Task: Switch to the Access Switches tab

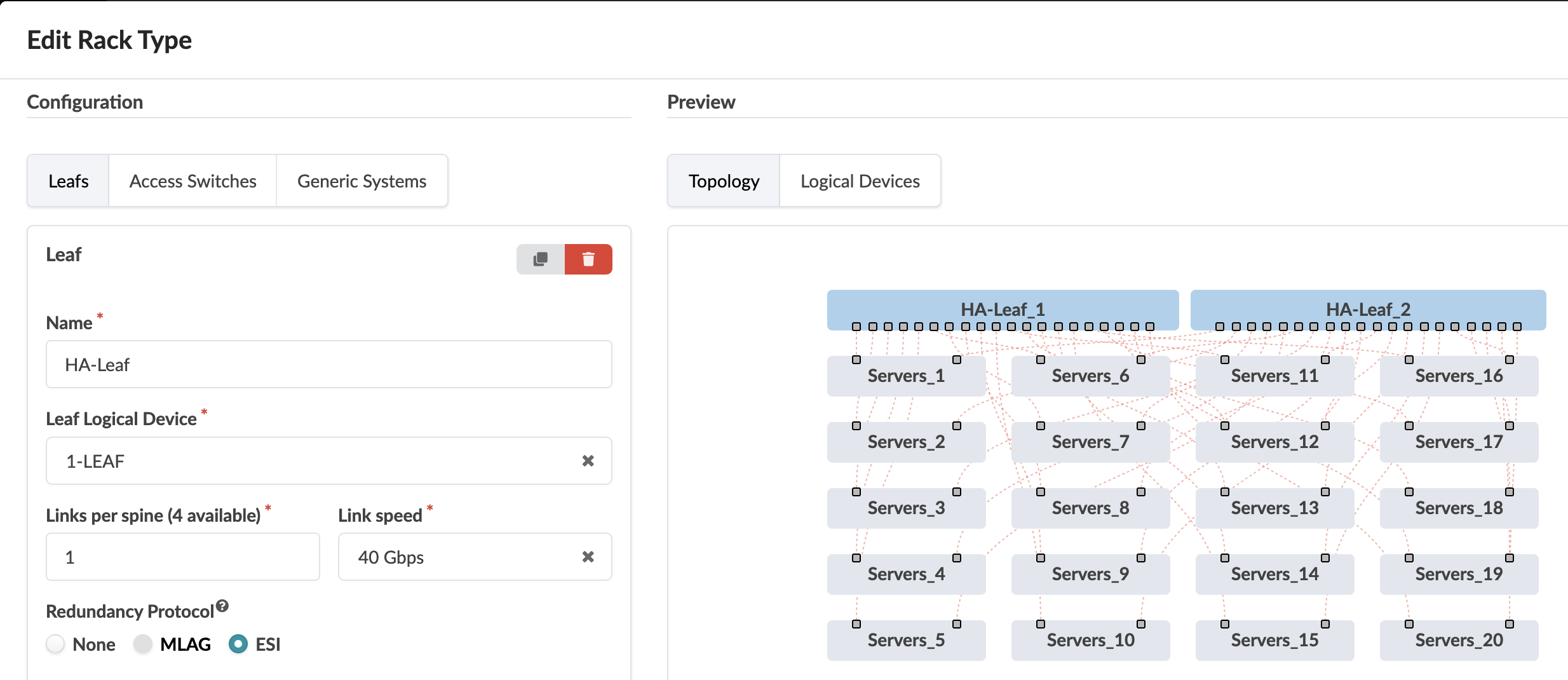Action: pyautogui.click(x=193, y=181)
